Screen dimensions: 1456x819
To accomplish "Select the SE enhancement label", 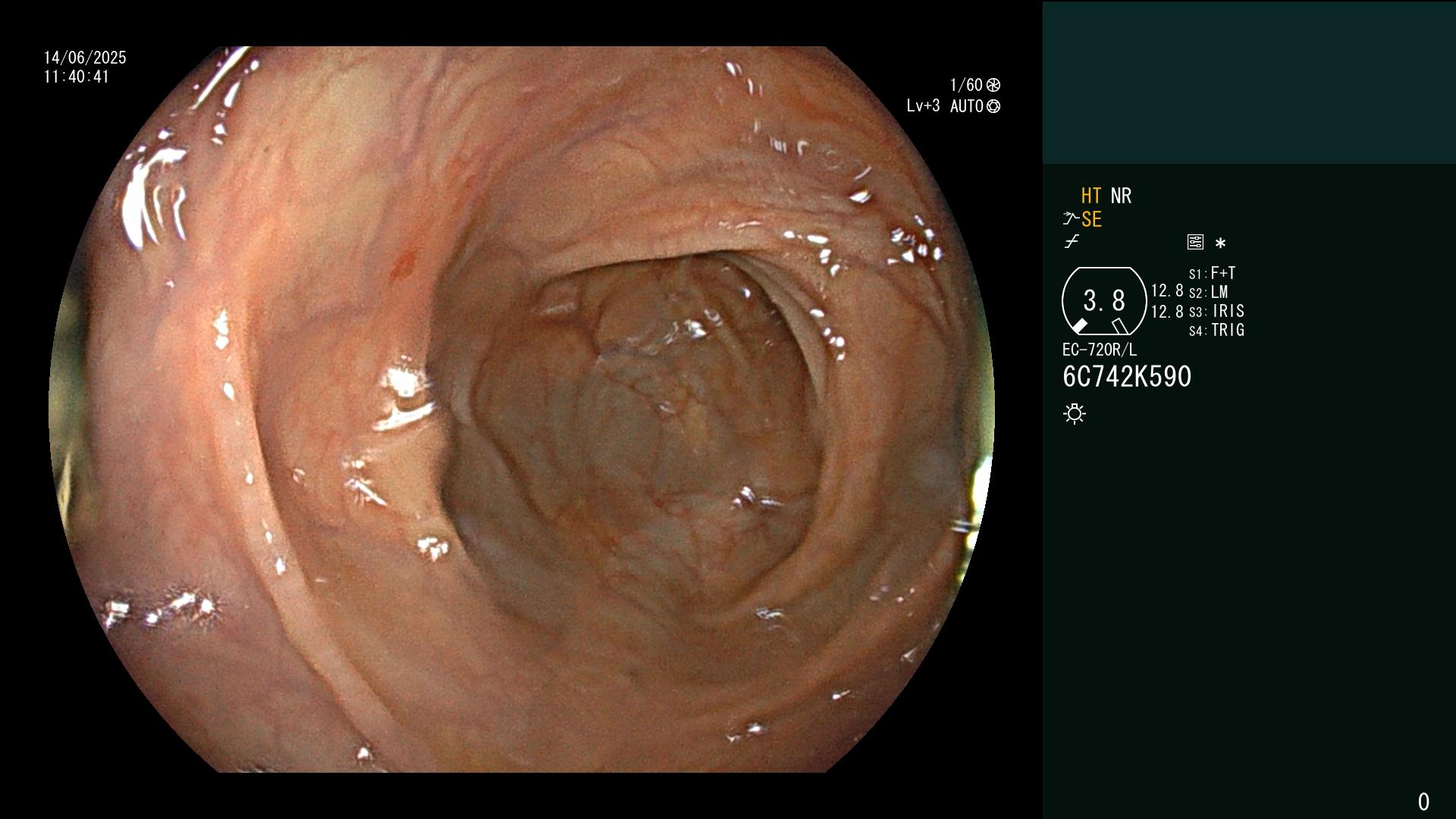I will click(1091, 219).
